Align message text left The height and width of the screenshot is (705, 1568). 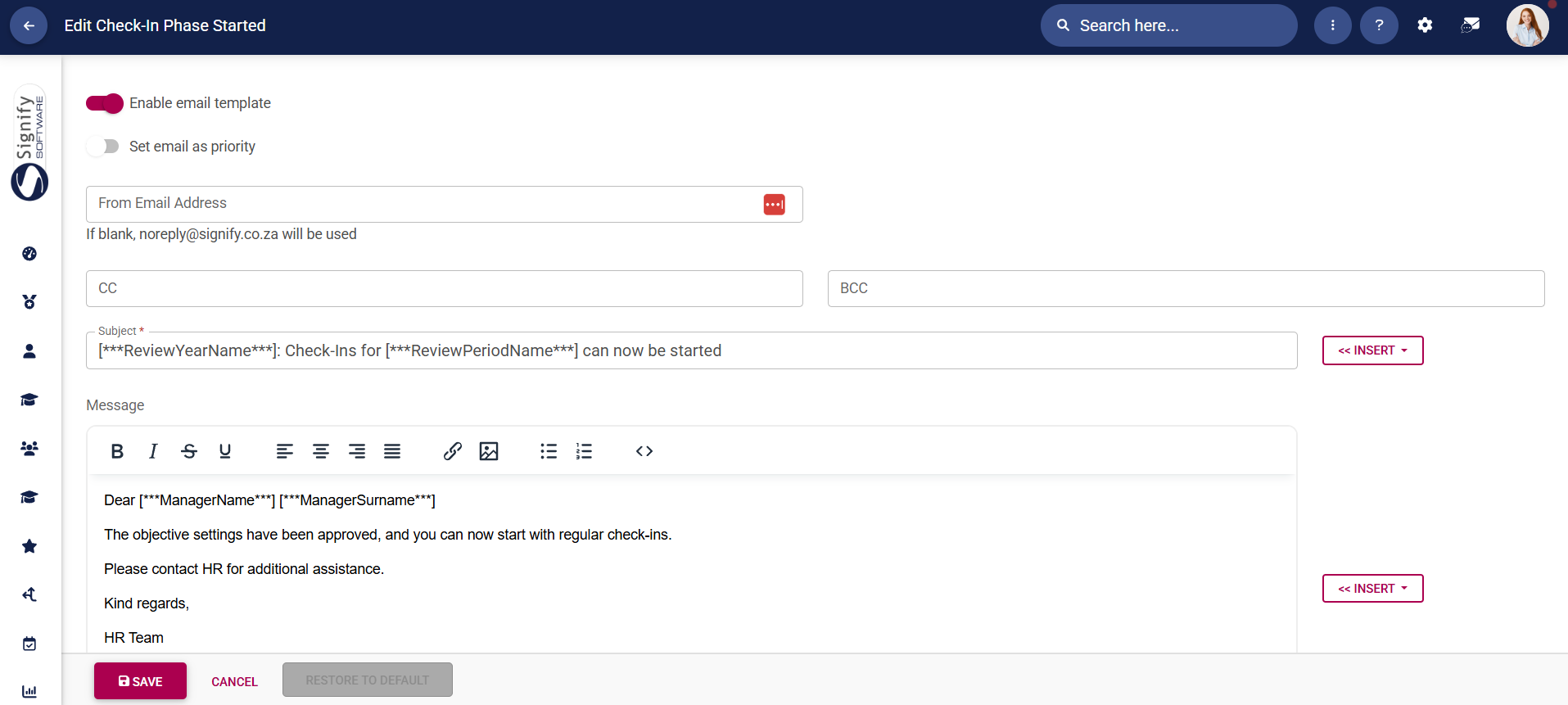point(285,451)
